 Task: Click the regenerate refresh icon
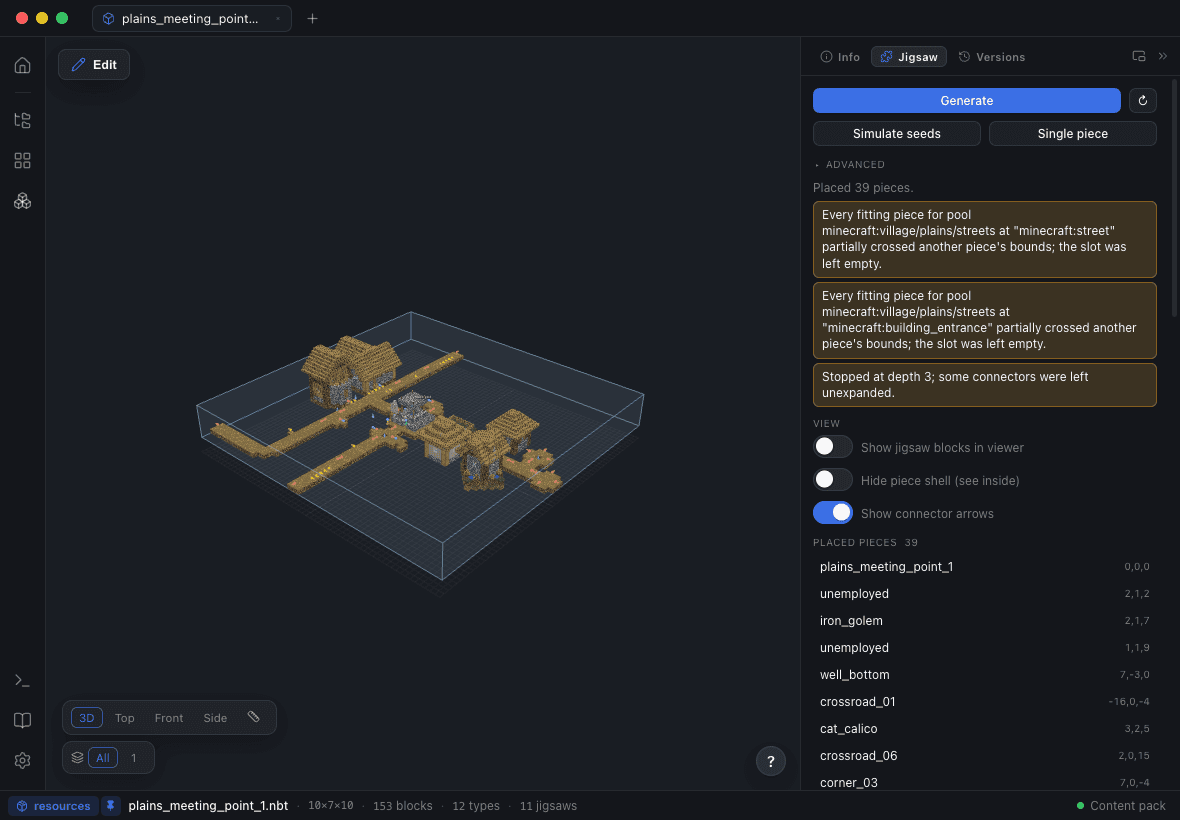(1142, 100)
